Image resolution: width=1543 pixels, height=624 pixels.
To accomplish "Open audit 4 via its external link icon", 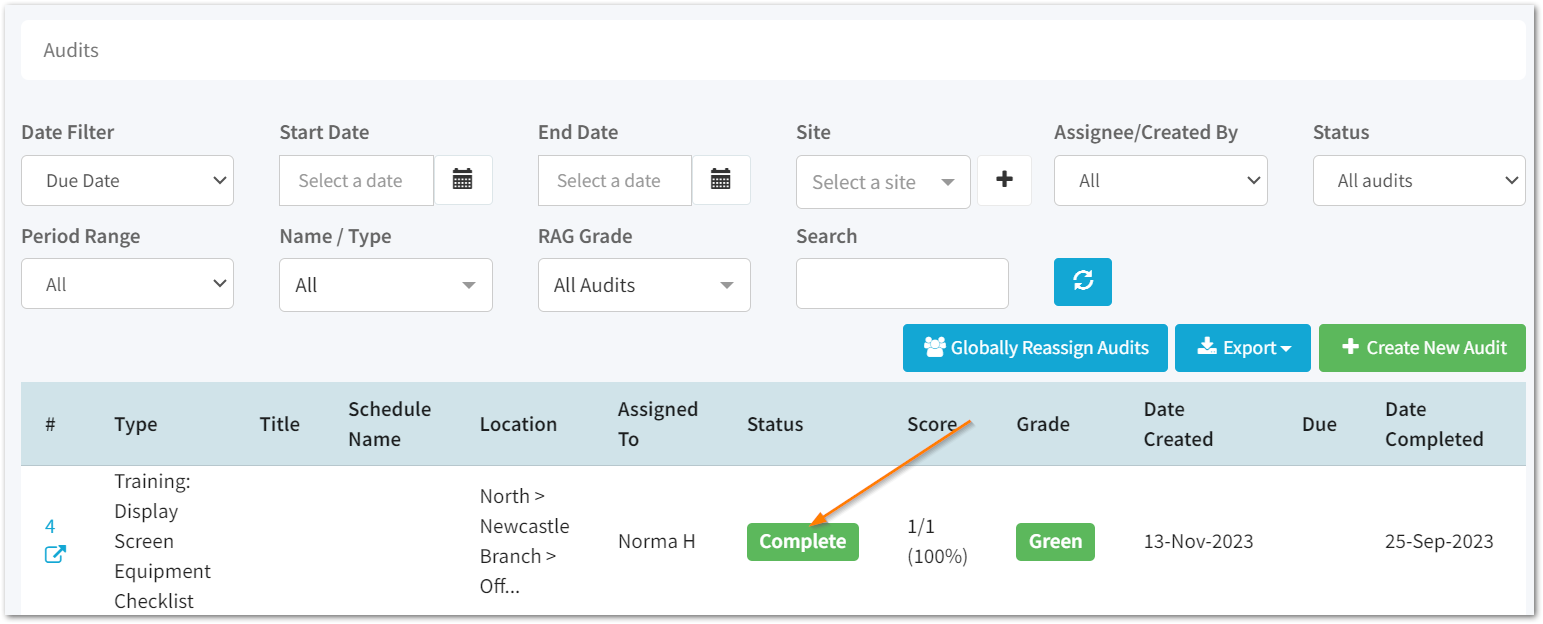I will (55, 553).
